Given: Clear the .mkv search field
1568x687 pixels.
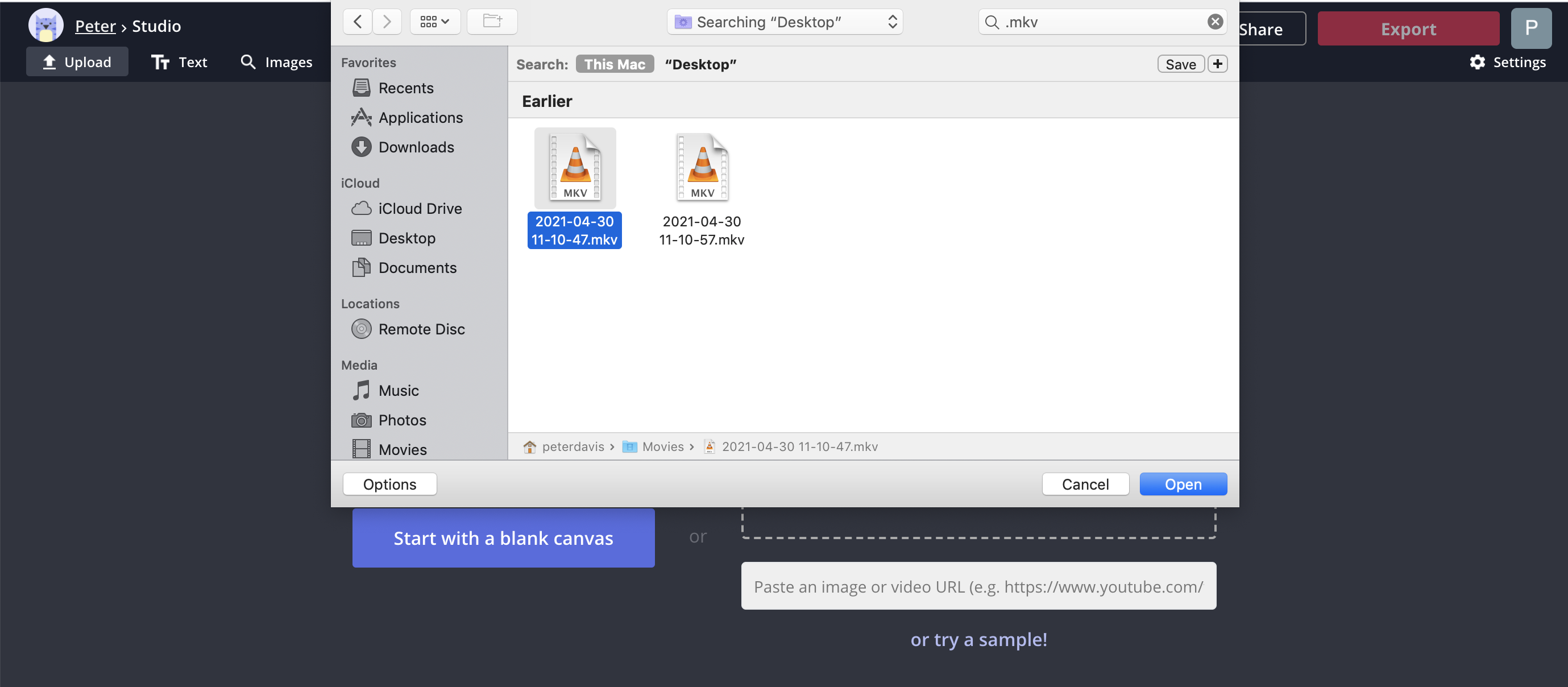Looking at the screenshot, I should pos(1215,22).
